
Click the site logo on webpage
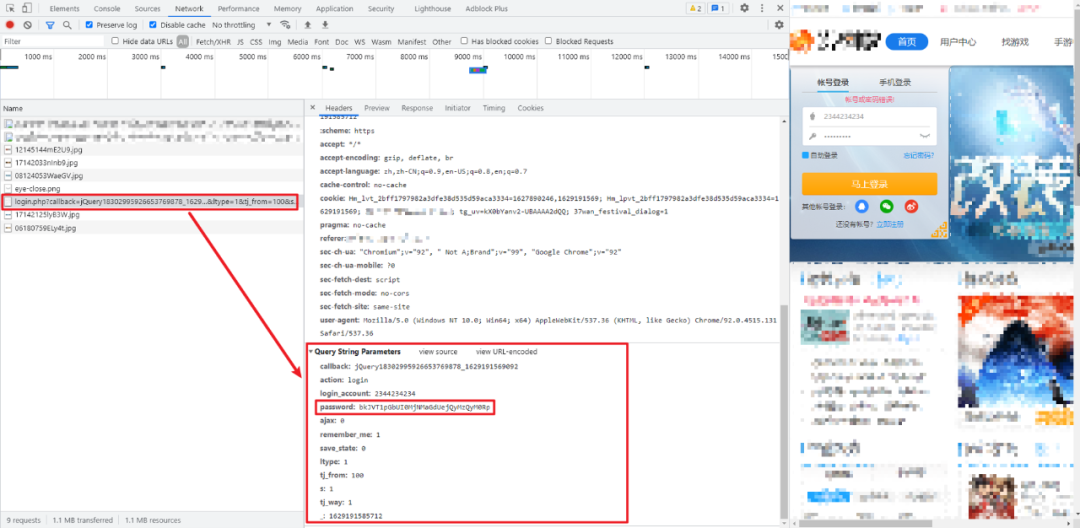point(836,42)
